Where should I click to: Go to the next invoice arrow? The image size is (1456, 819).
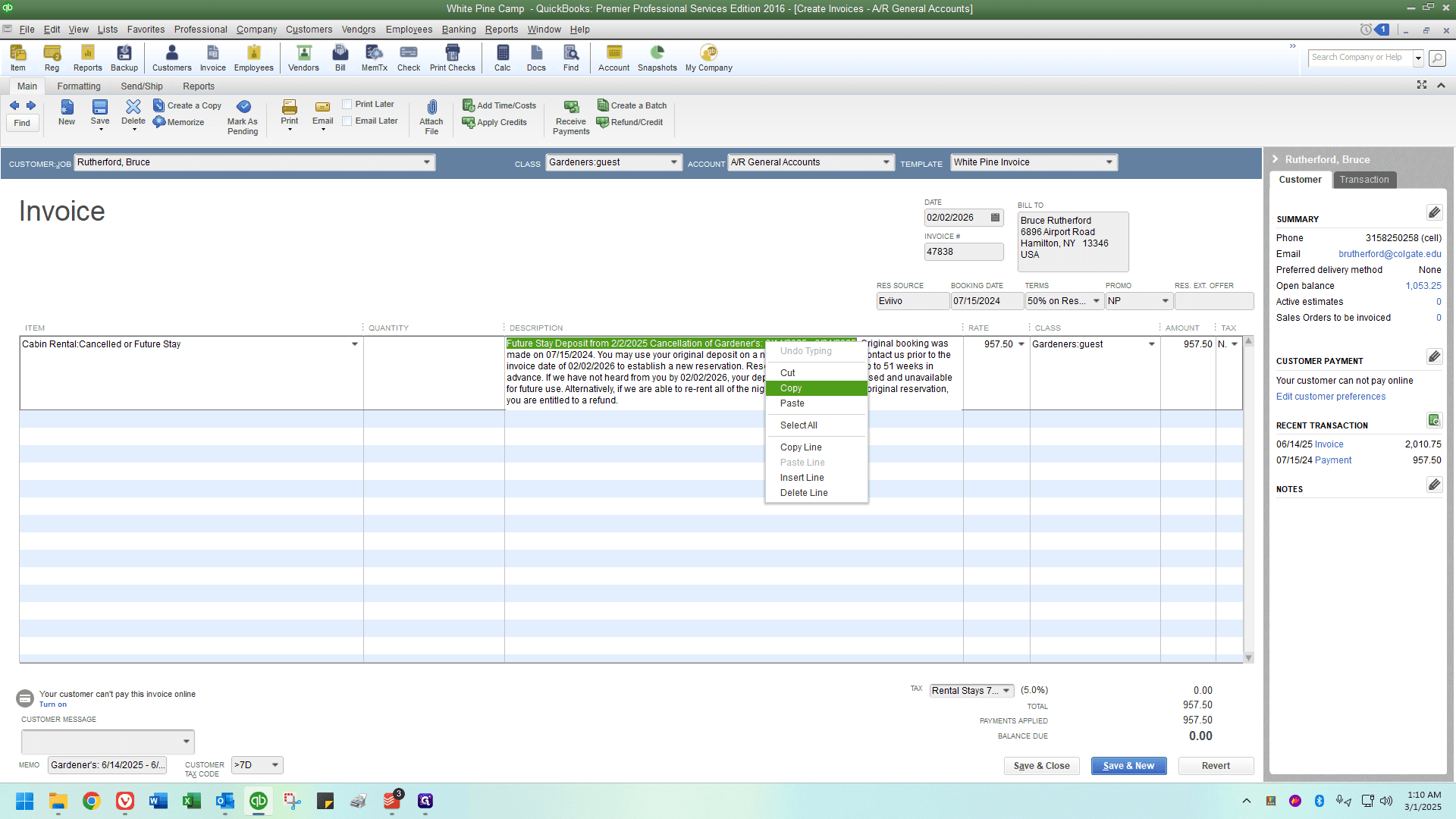click(x=31, y=105)
